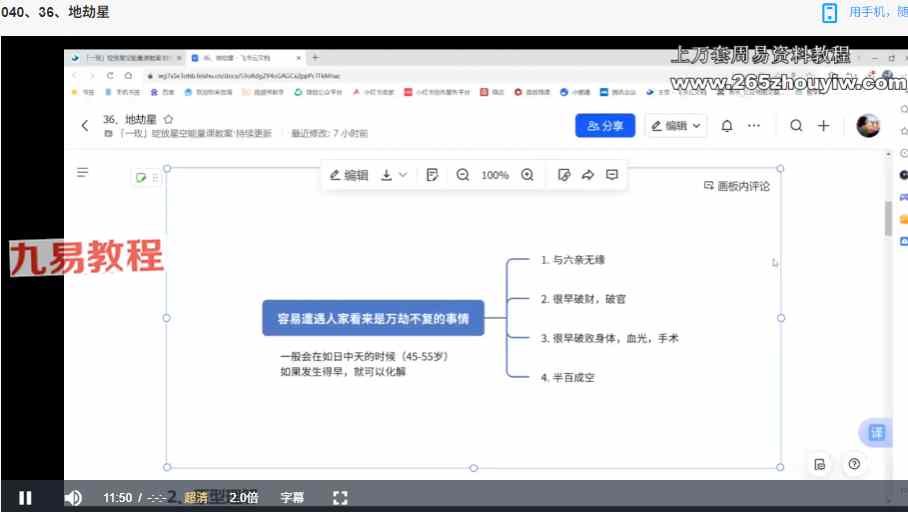
Task: Open the three-dot more options menu
Action: 754,126
